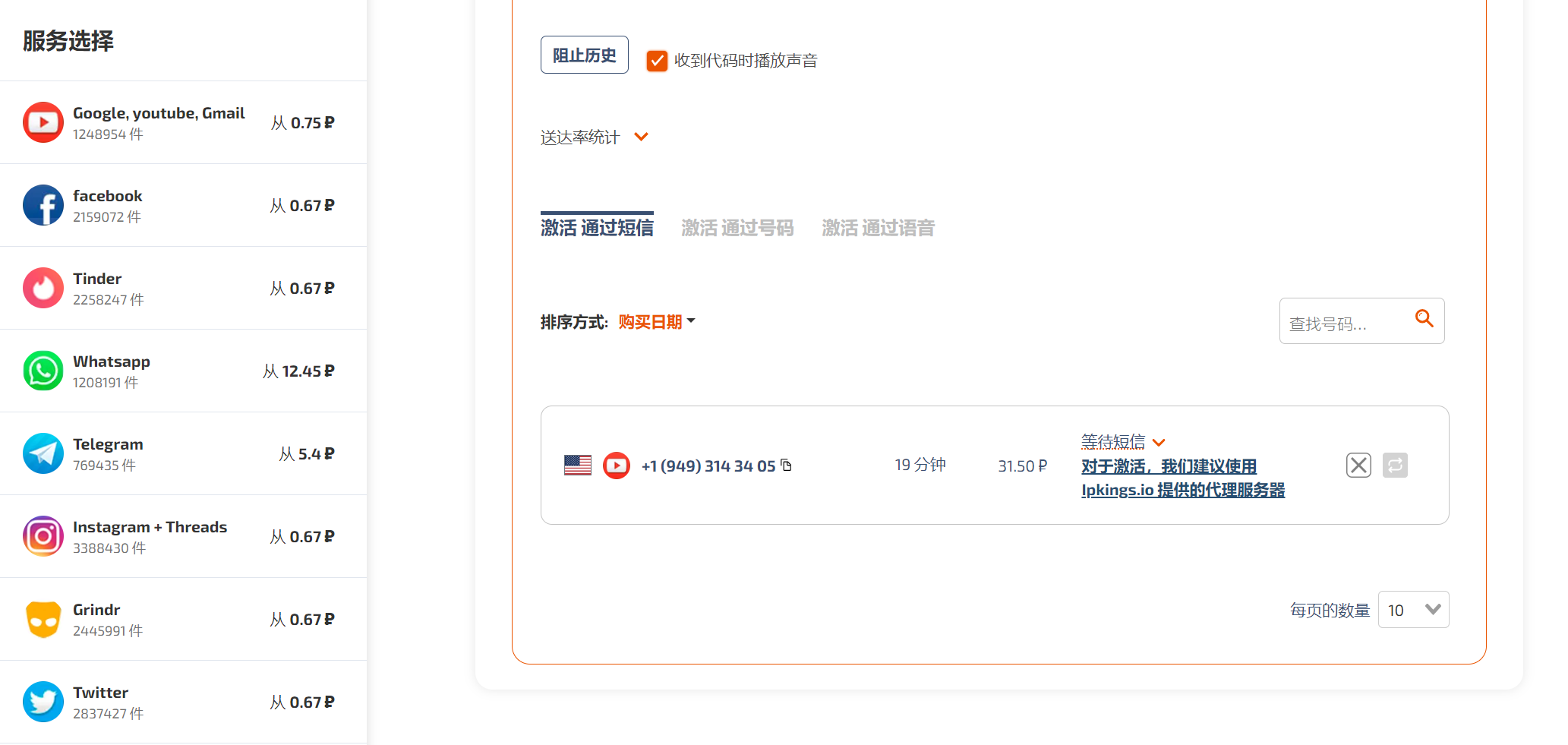Screen dimensions: 1568x745
Task: Select the Whatsapp service icon
Action: point(43,371)
